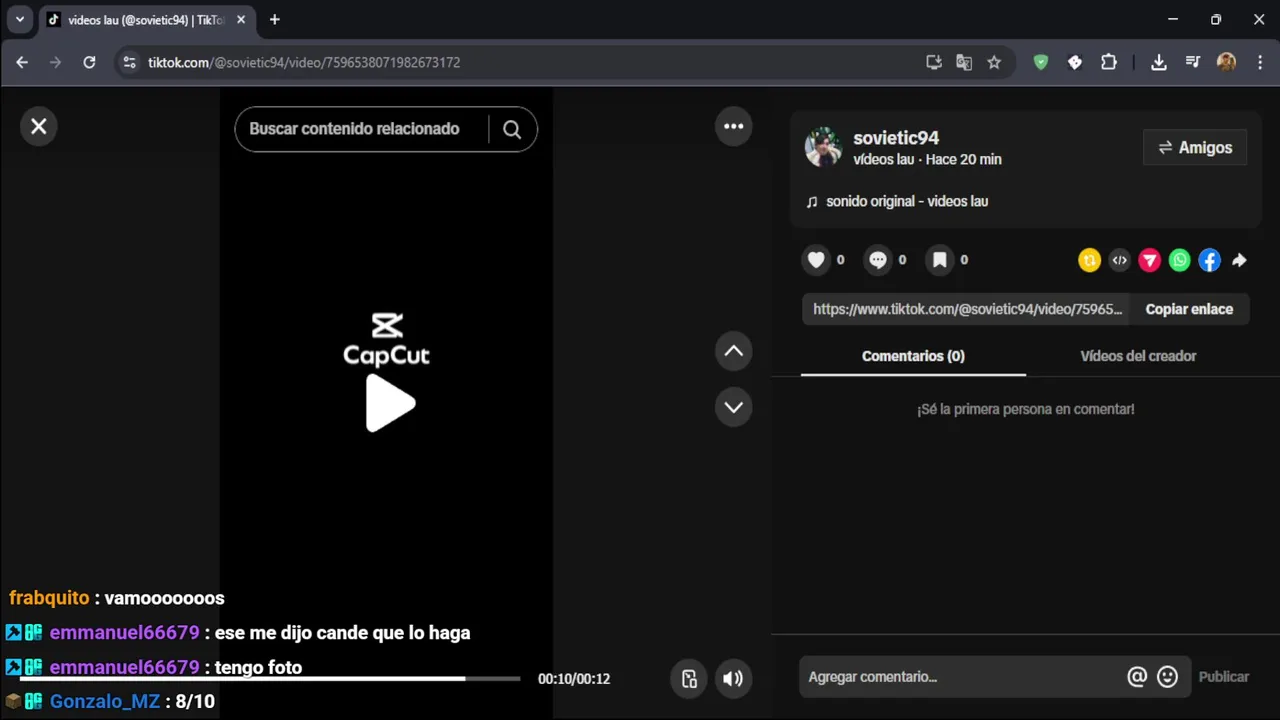
Task: Click the embed code icon
Action: coord(1119,260)
